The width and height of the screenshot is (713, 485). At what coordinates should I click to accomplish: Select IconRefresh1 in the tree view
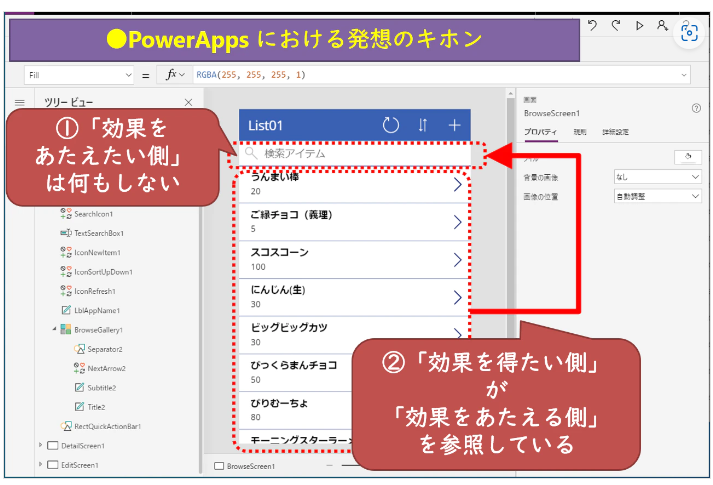point(95,291)
